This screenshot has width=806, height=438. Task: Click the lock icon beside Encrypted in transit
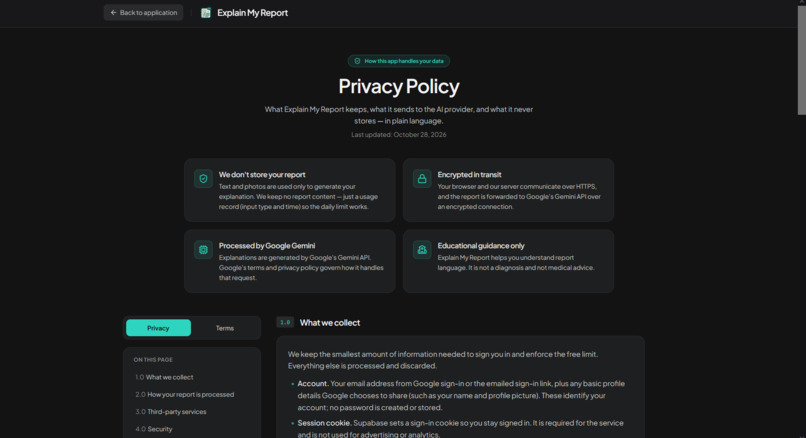pos(422,179)
